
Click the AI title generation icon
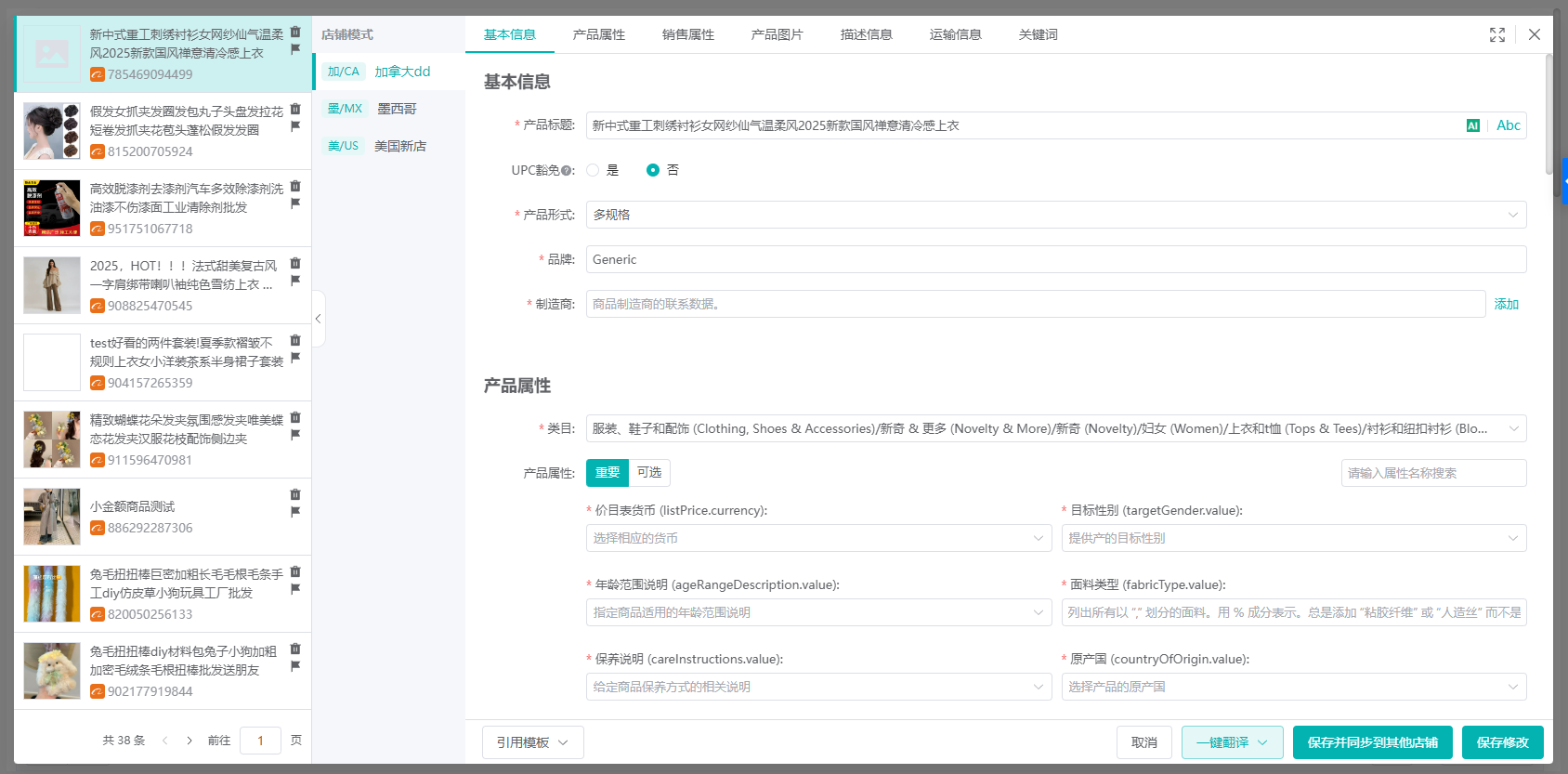(x=1472, y=125)
